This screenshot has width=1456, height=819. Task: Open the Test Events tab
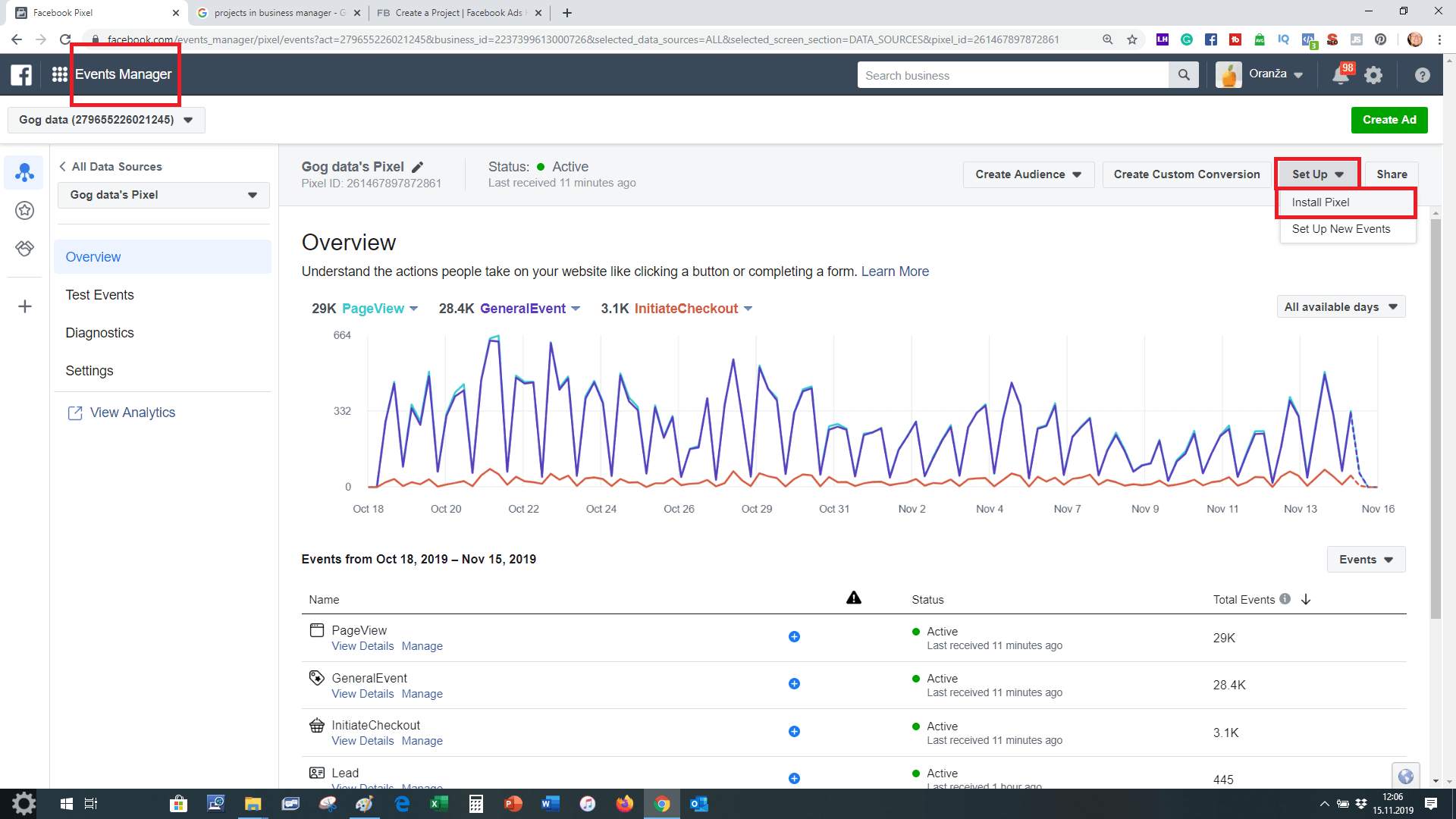tap(99, 295)
